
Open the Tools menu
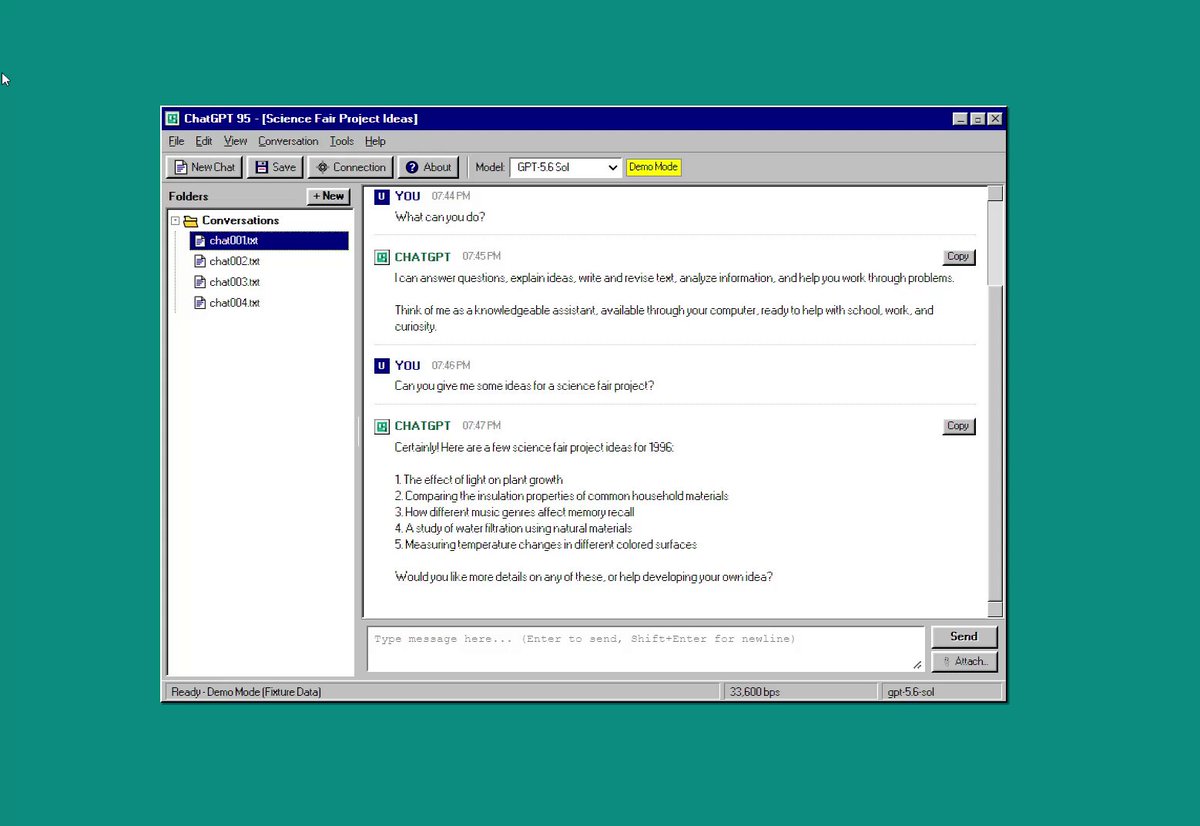coord(342,141)
